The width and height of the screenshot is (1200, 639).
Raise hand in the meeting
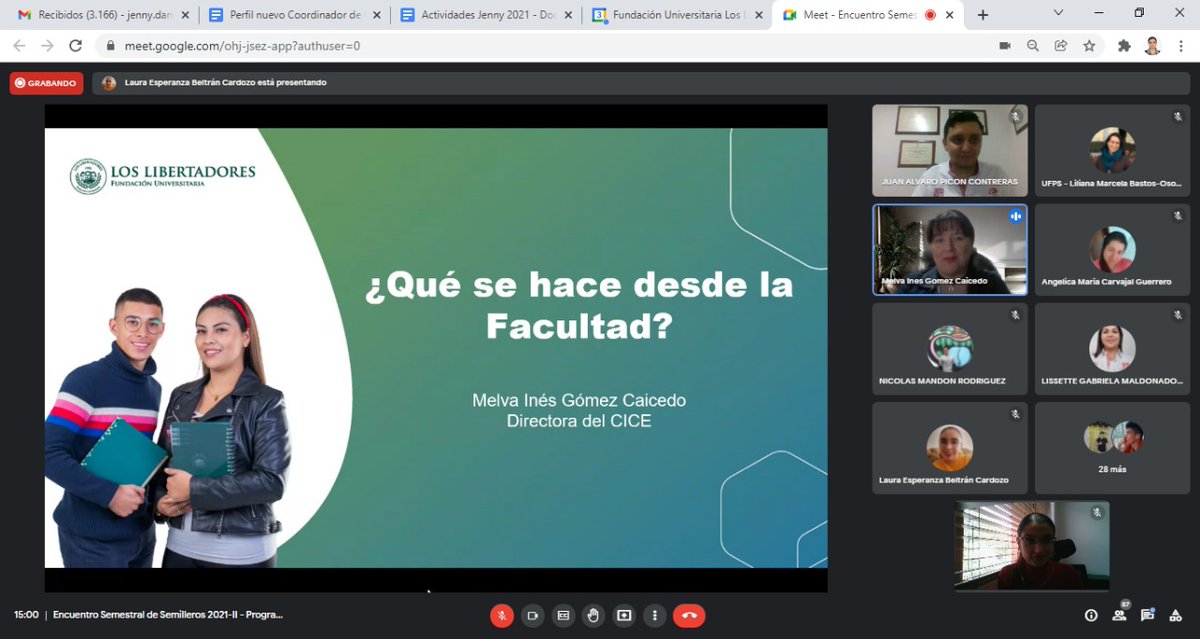pyautogui.click(x=594, y=615)
